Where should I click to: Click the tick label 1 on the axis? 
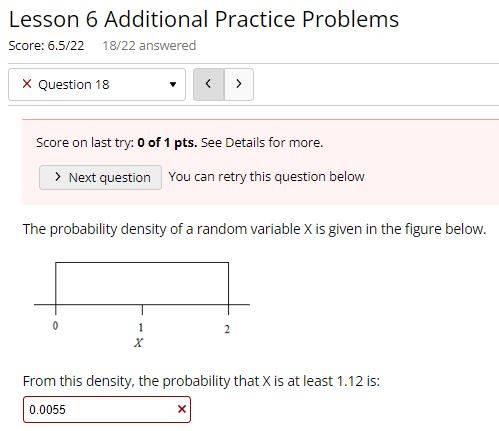pyautogui.click(x=141, y=328)
